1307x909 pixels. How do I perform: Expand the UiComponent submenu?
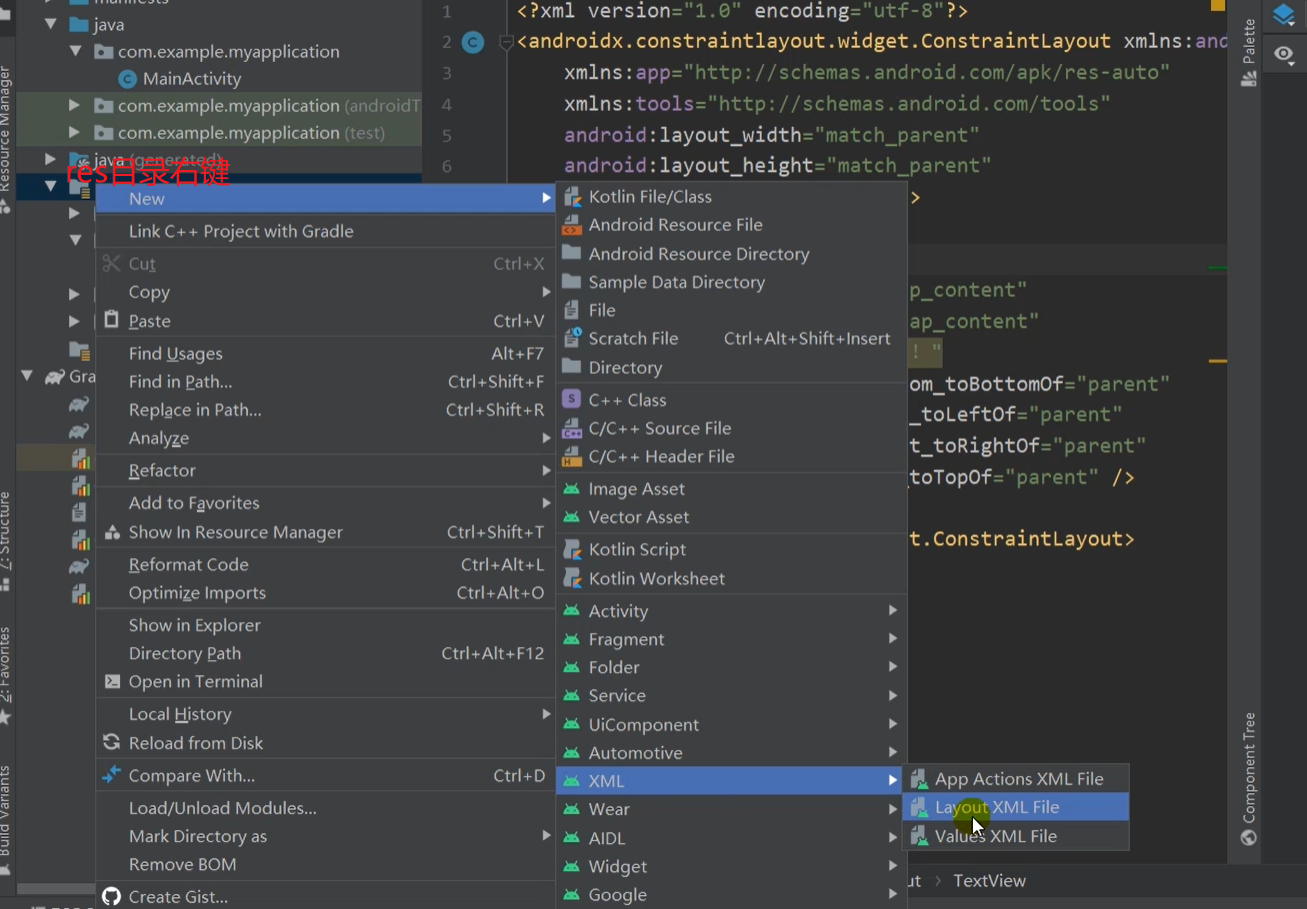[x=731, y=725]
